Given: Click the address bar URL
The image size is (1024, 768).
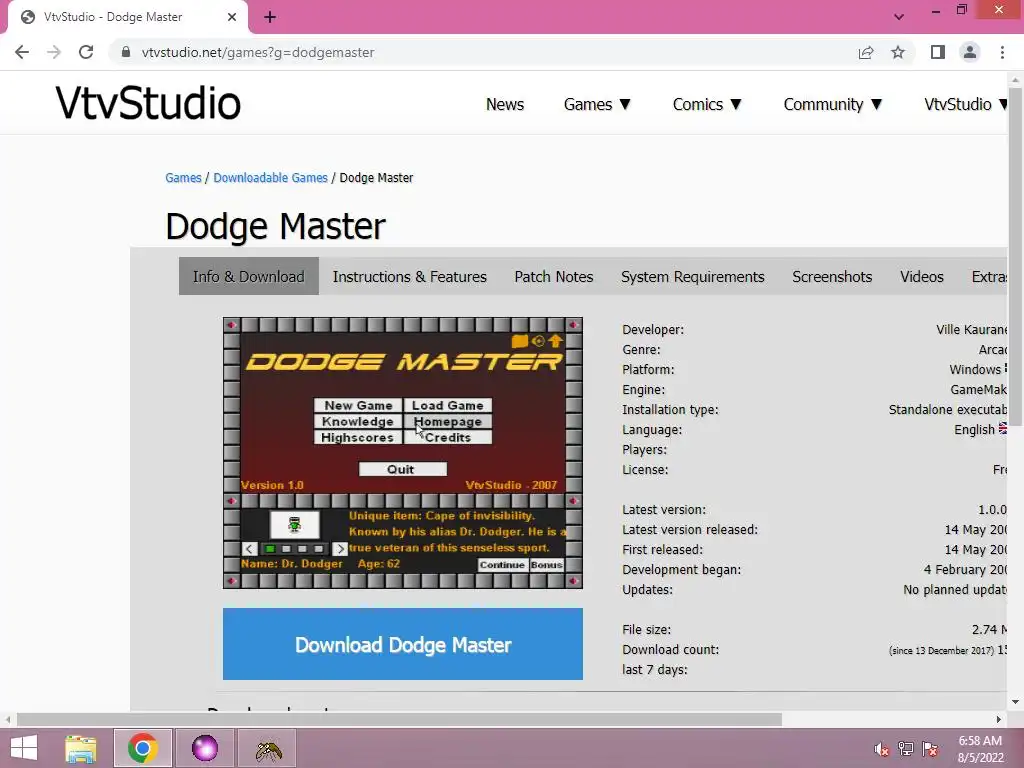Looking at the screenshot, I should pos(258,52).
